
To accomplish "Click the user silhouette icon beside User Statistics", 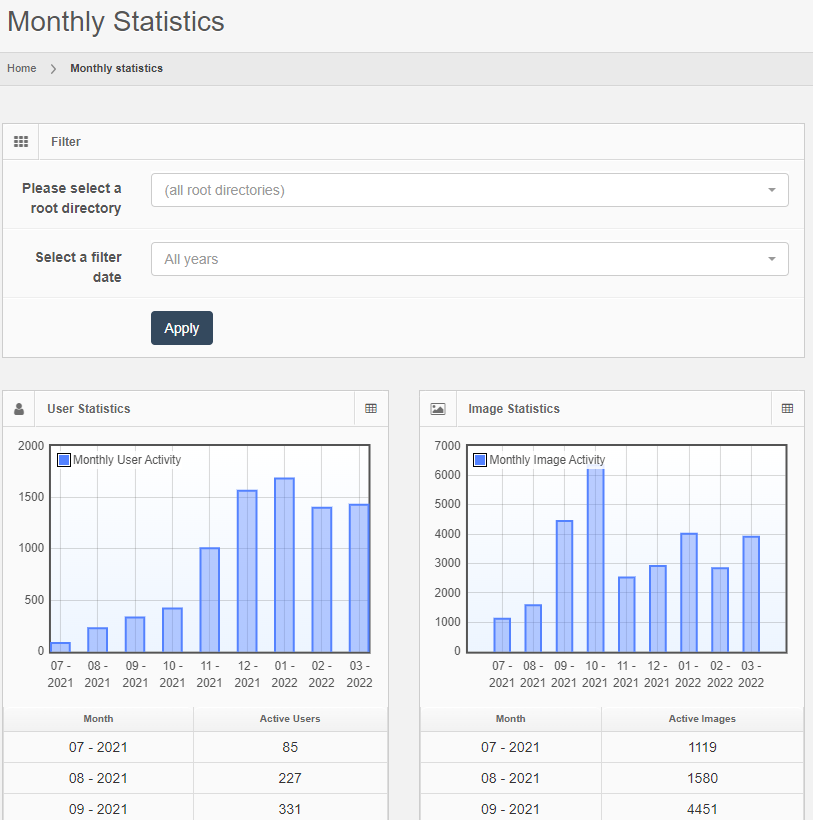I will click(x=19, y=409).
